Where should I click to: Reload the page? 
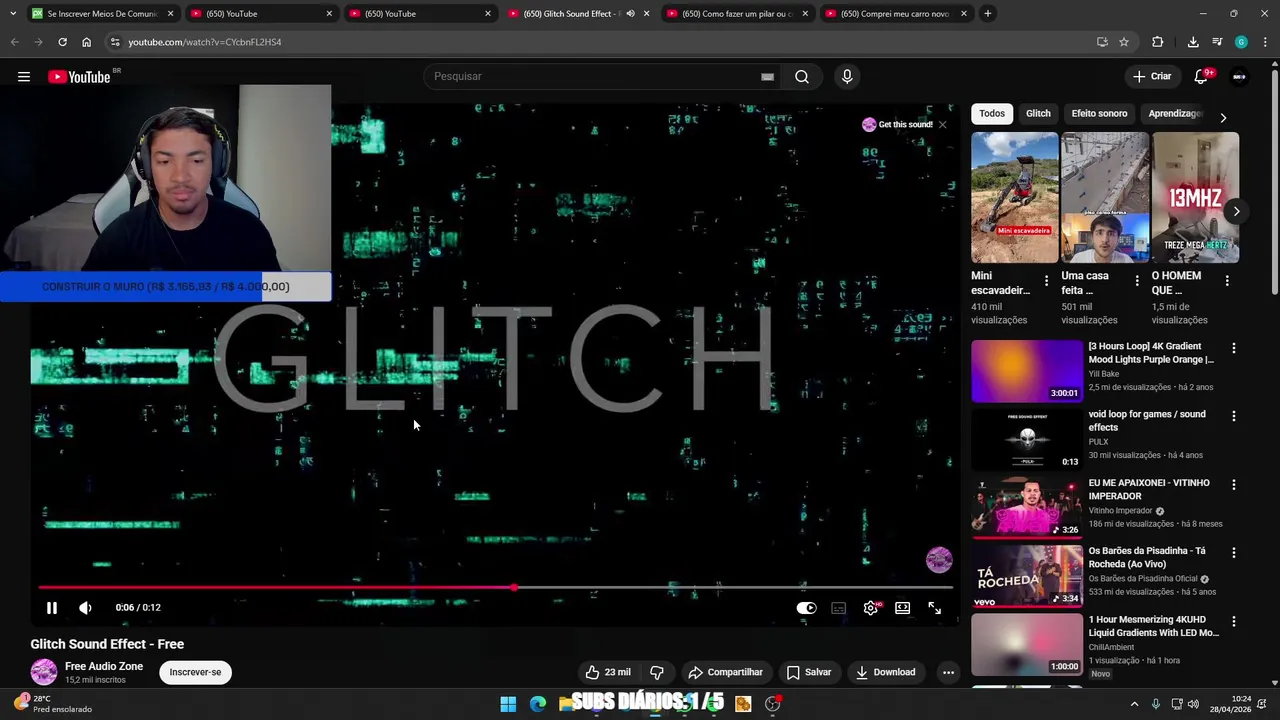coord(62,42)
